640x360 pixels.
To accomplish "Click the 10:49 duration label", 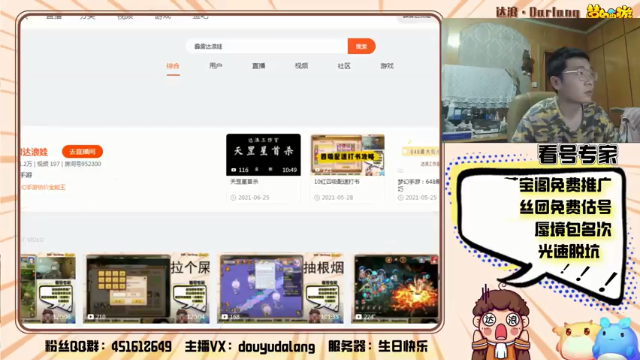I will 289,170.
